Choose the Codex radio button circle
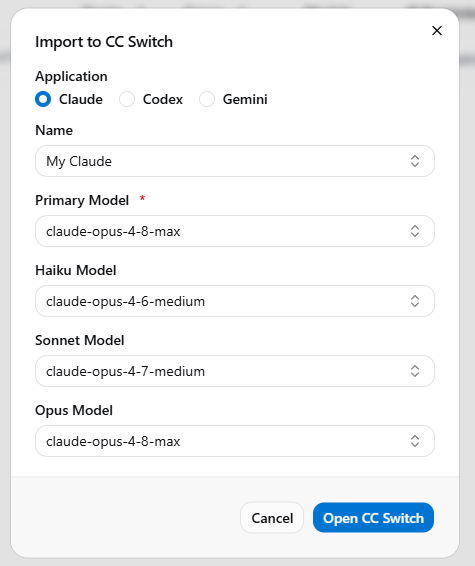Screen dimensions: 475x566 click(x=127, y=99)
